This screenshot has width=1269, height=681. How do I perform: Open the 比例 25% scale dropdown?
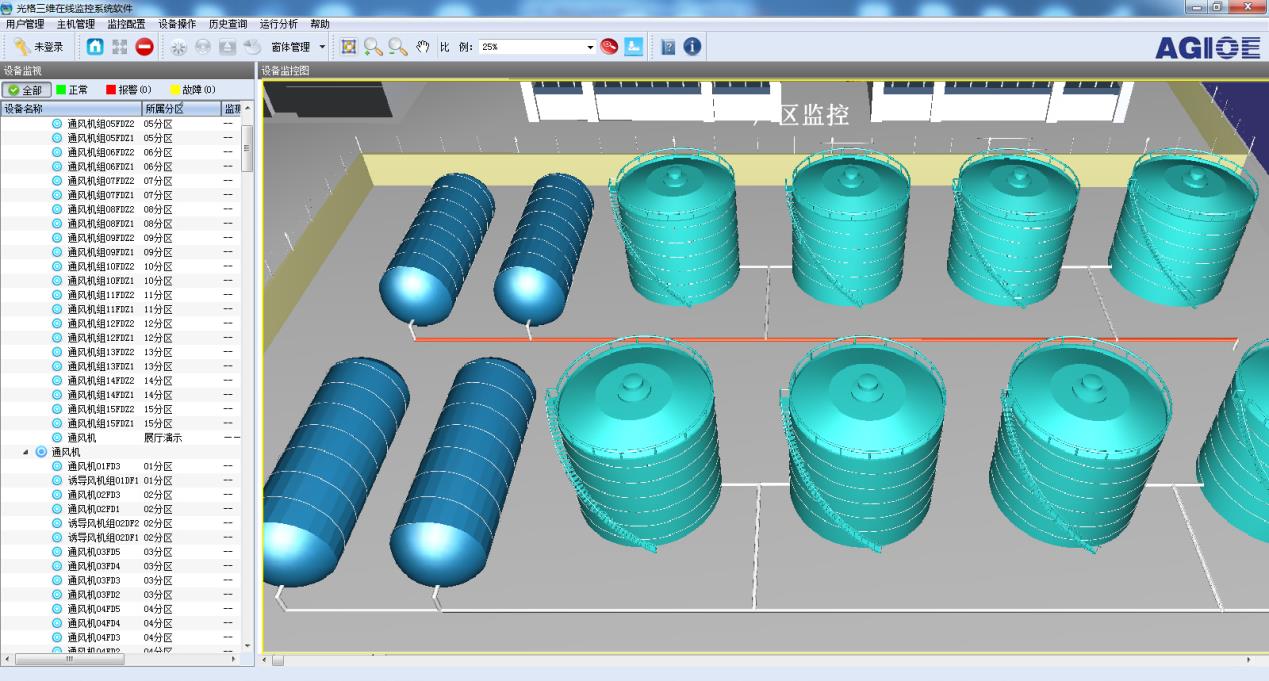590,47
